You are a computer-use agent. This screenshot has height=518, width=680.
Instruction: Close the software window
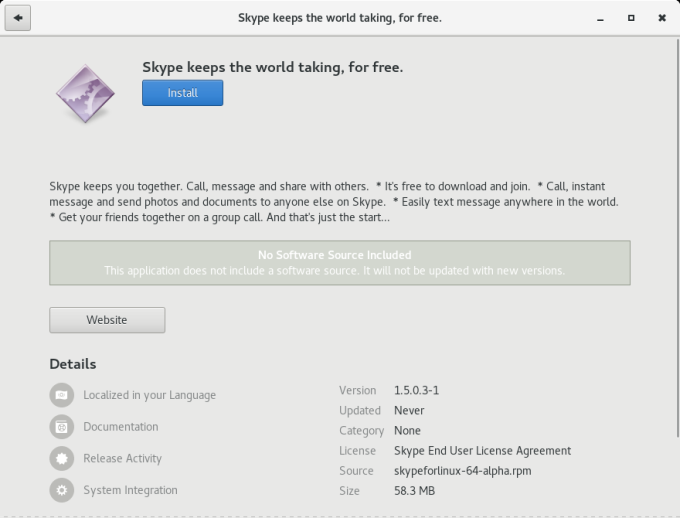coord(662,18)
